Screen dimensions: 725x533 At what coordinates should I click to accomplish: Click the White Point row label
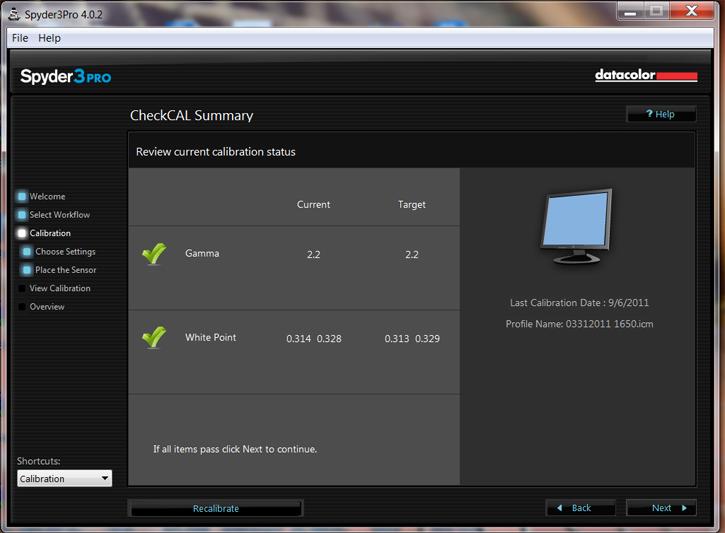[x=210, y=337]
